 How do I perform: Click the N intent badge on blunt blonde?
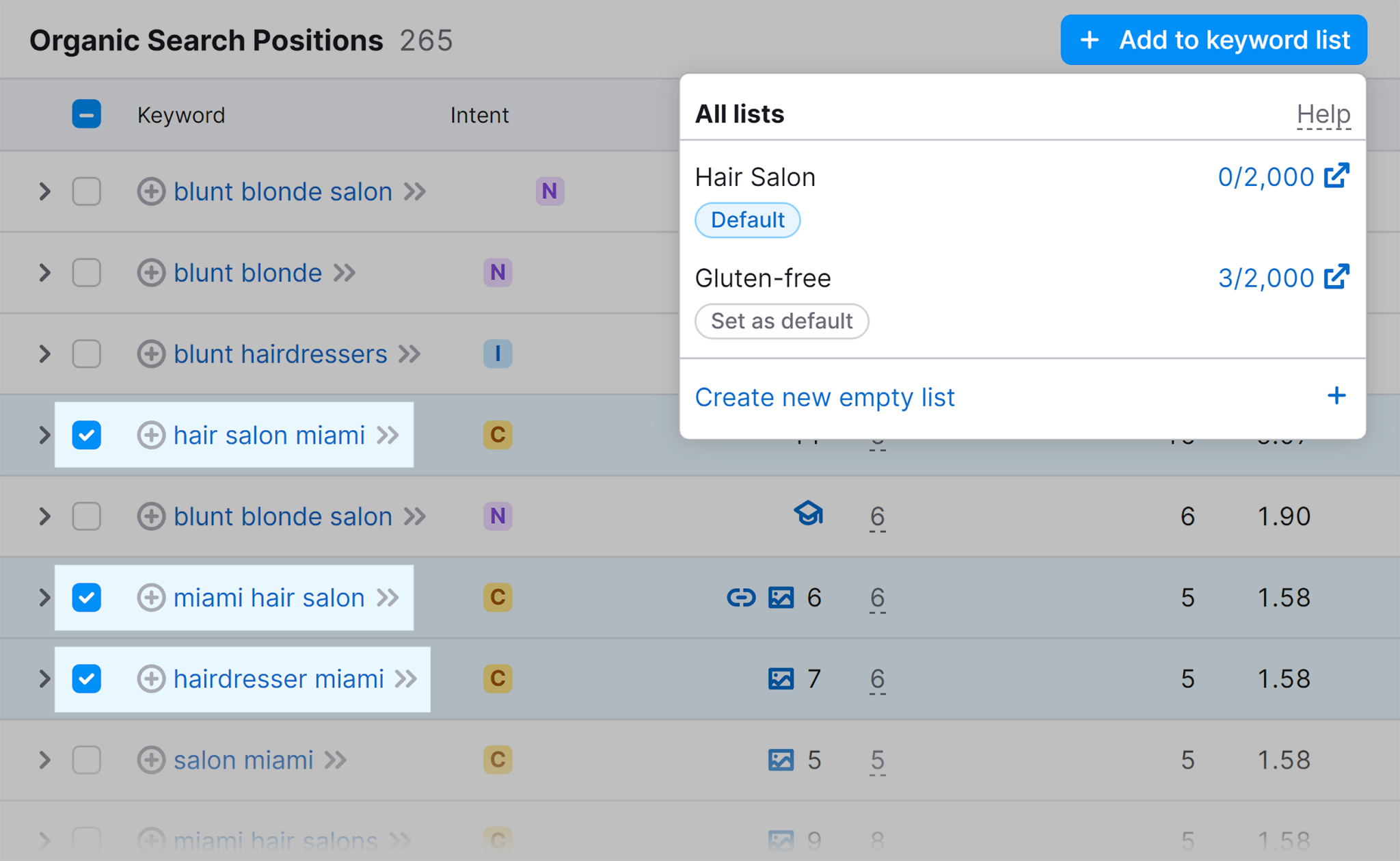[x=498, y=271]
